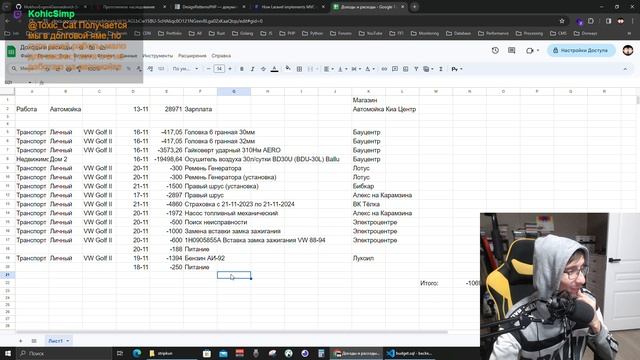
Task: Click the Настройки Доступа share button
Action: [581, 50]
